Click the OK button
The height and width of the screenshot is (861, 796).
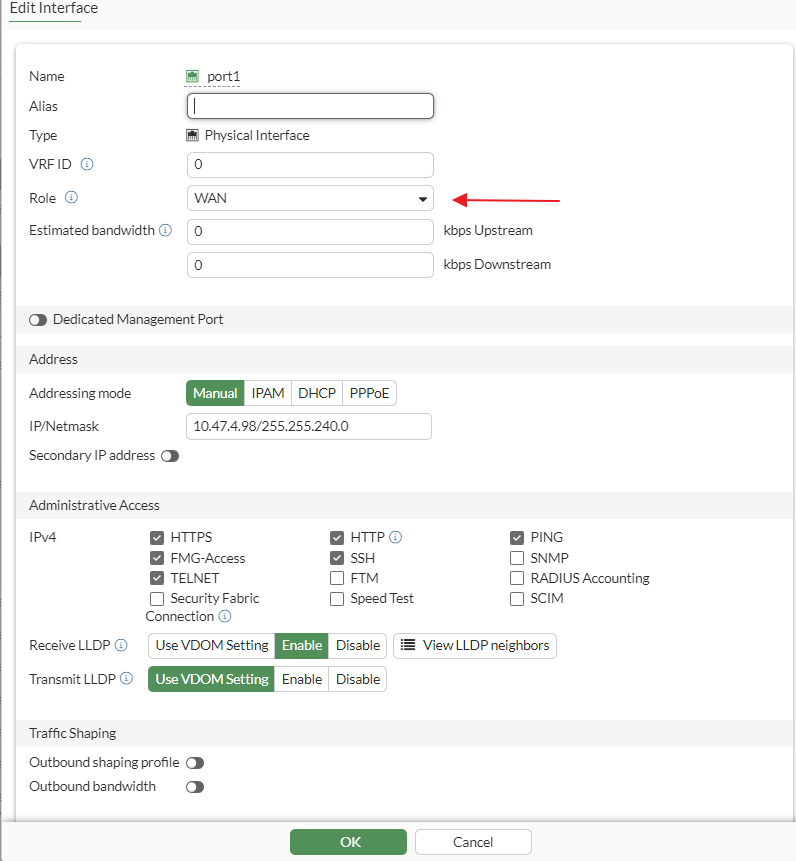tap(350, 842)
